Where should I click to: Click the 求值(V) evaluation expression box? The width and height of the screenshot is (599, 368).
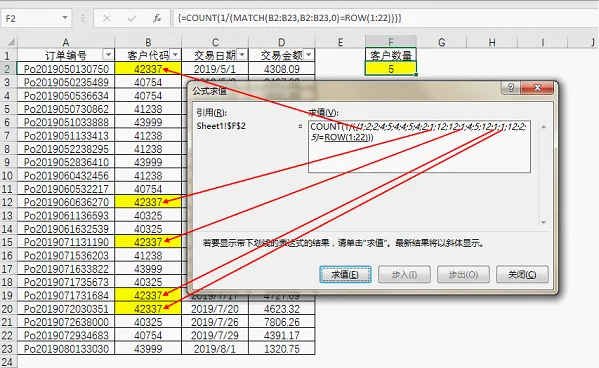(x=419, y=147)
